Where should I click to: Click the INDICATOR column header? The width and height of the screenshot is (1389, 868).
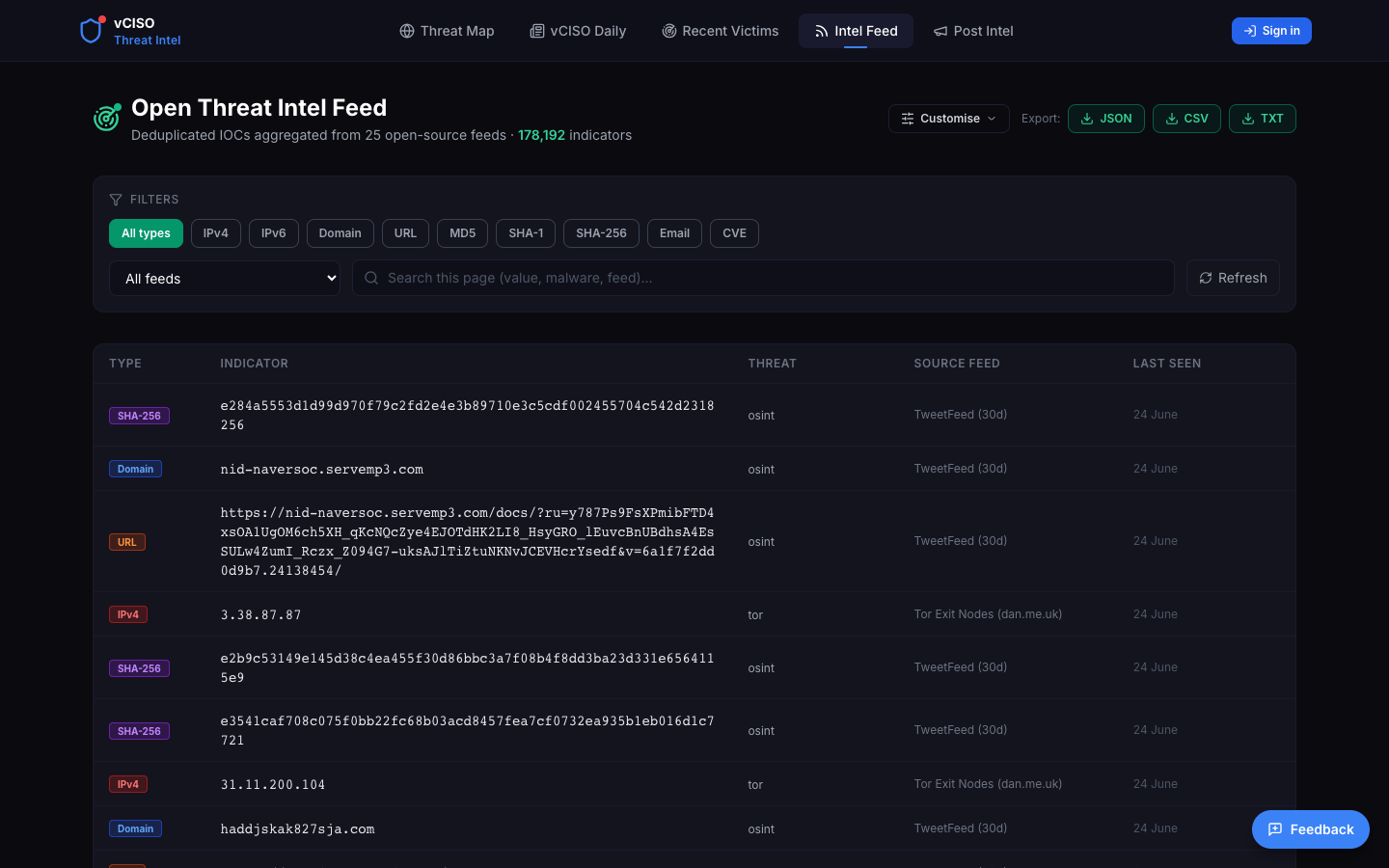[x=254, y=364]
